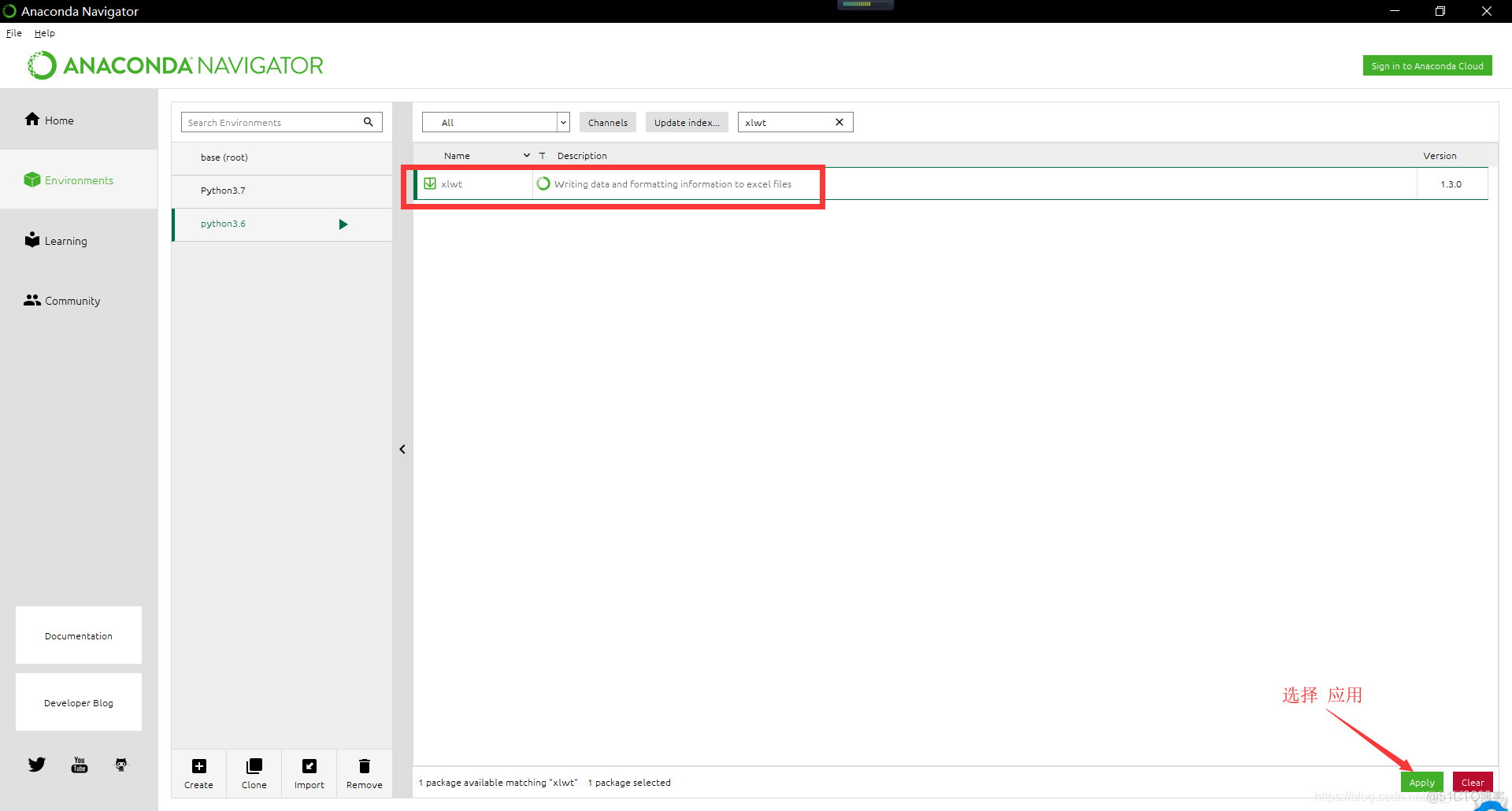
Task: Click the loading circle icon in xlwt row
Action: [x=543, y=183]
